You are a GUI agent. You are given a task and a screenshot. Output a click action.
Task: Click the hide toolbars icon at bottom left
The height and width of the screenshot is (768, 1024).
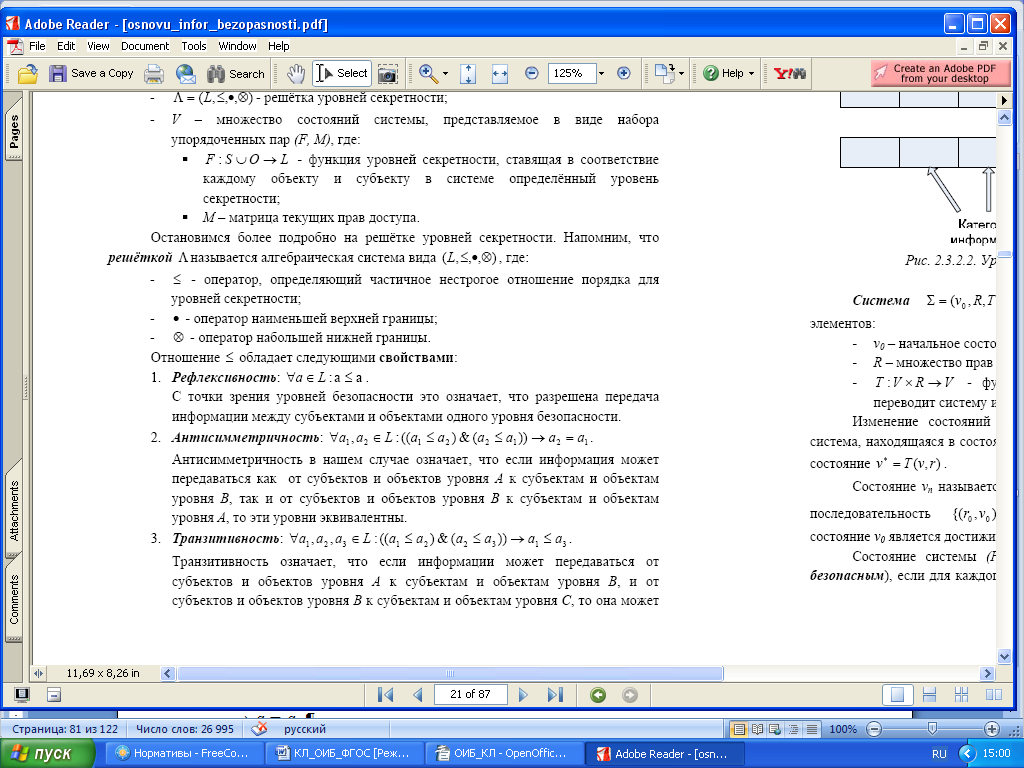[54, 694]
